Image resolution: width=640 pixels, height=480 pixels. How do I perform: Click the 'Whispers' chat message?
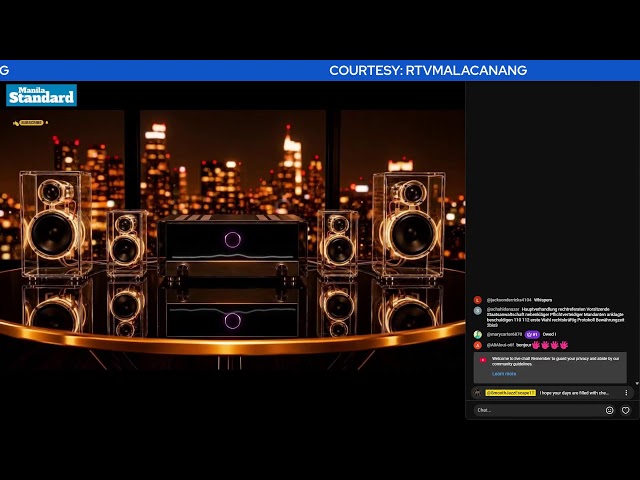coord(543,300)
